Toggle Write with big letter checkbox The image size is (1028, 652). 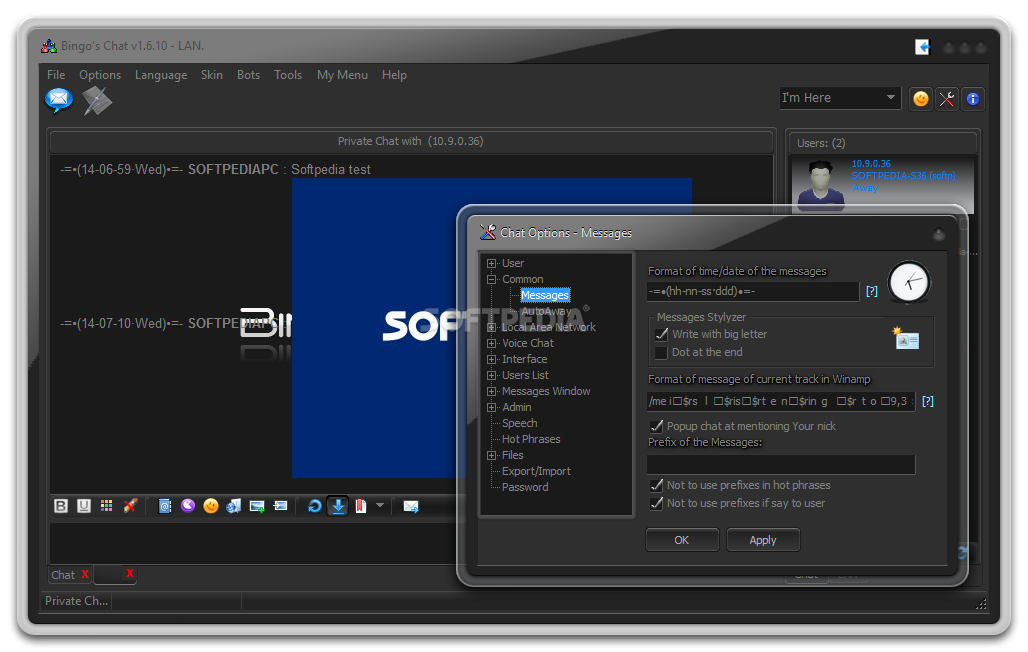[x=661, y=335]
